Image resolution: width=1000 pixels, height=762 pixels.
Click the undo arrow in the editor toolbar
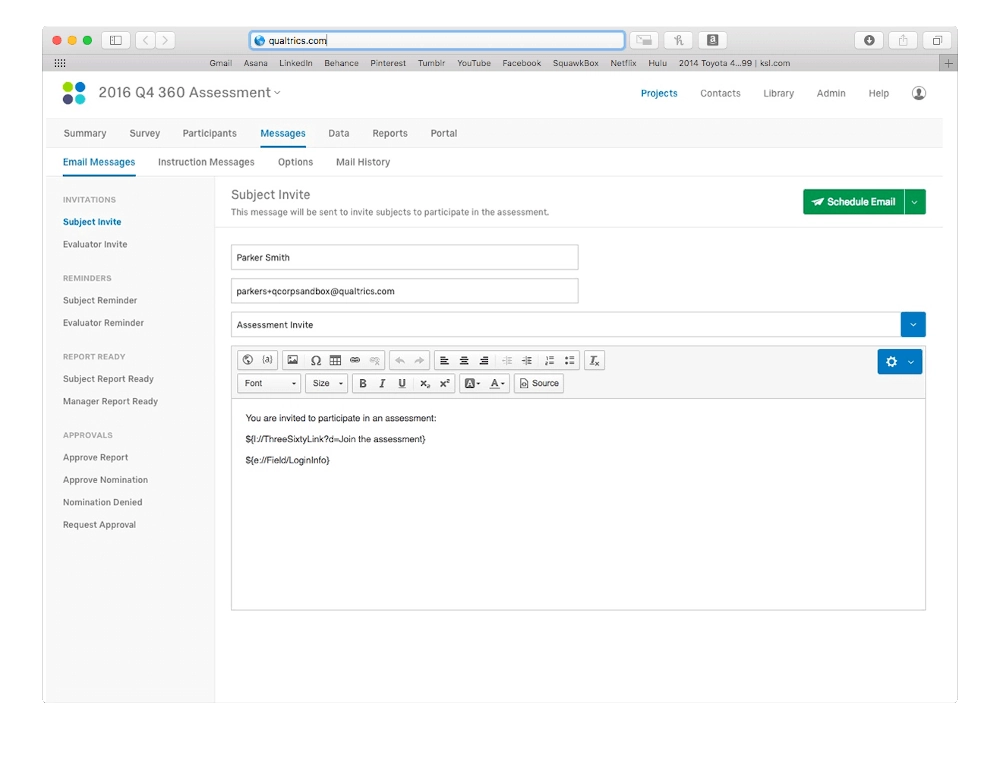click(405, 360)
